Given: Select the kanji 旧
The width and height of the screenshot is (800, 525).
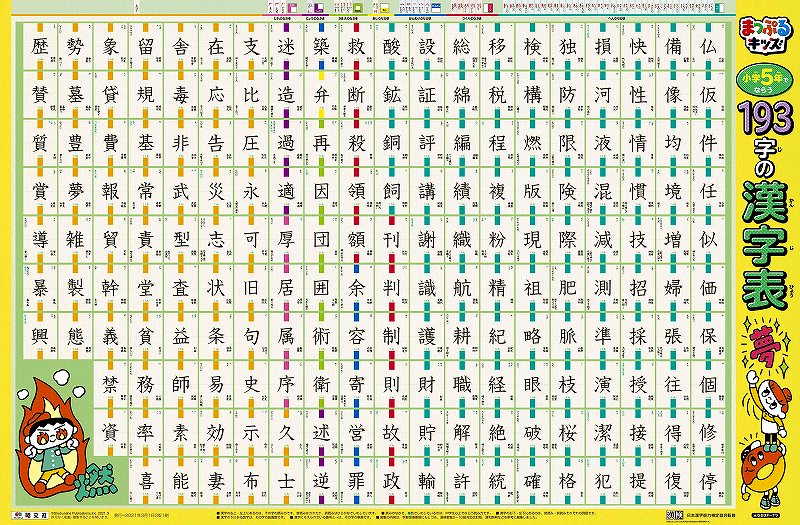Looking at the screenshot, I should 251,288.
